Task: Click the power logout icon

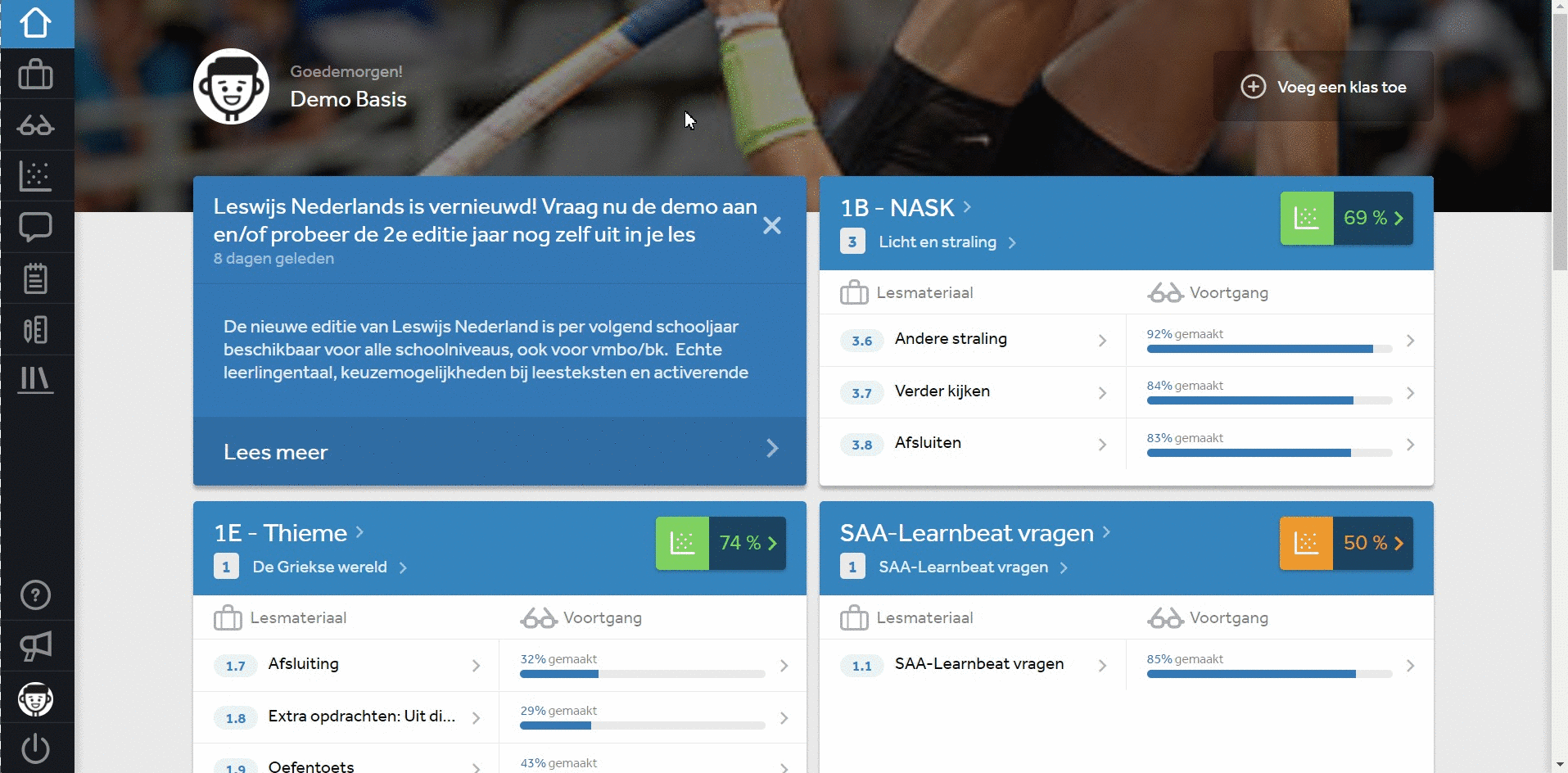Action: pos(36,748)
